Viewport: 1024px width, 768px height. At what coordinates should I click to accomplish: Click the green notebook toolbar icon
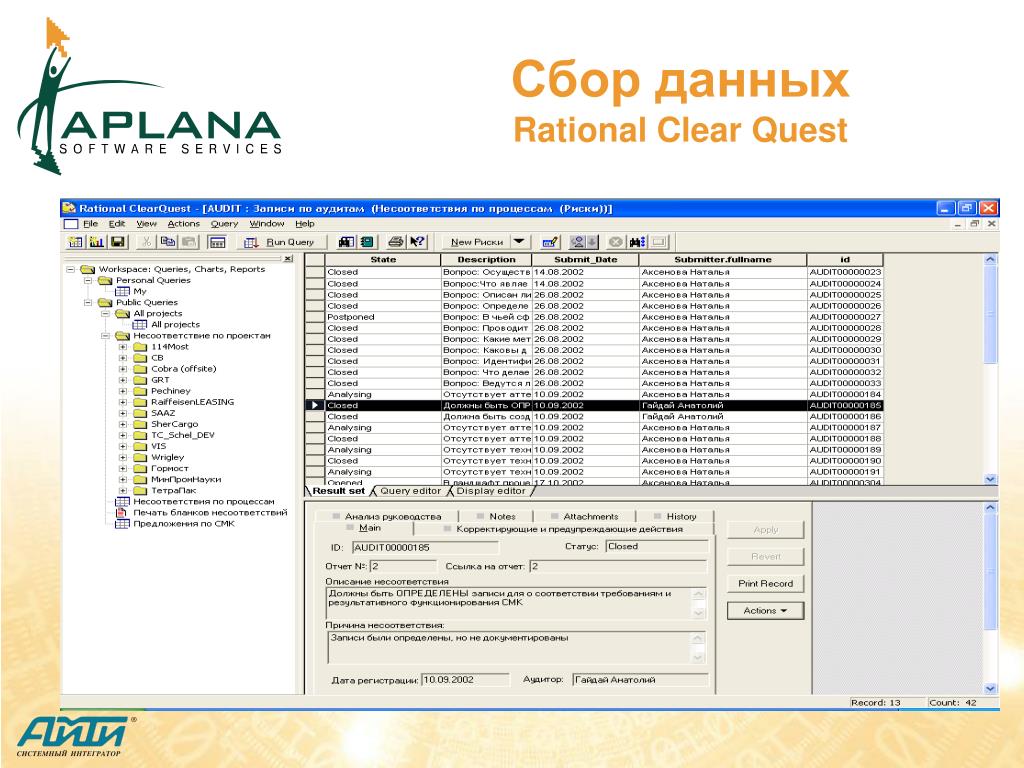point(367,242)
